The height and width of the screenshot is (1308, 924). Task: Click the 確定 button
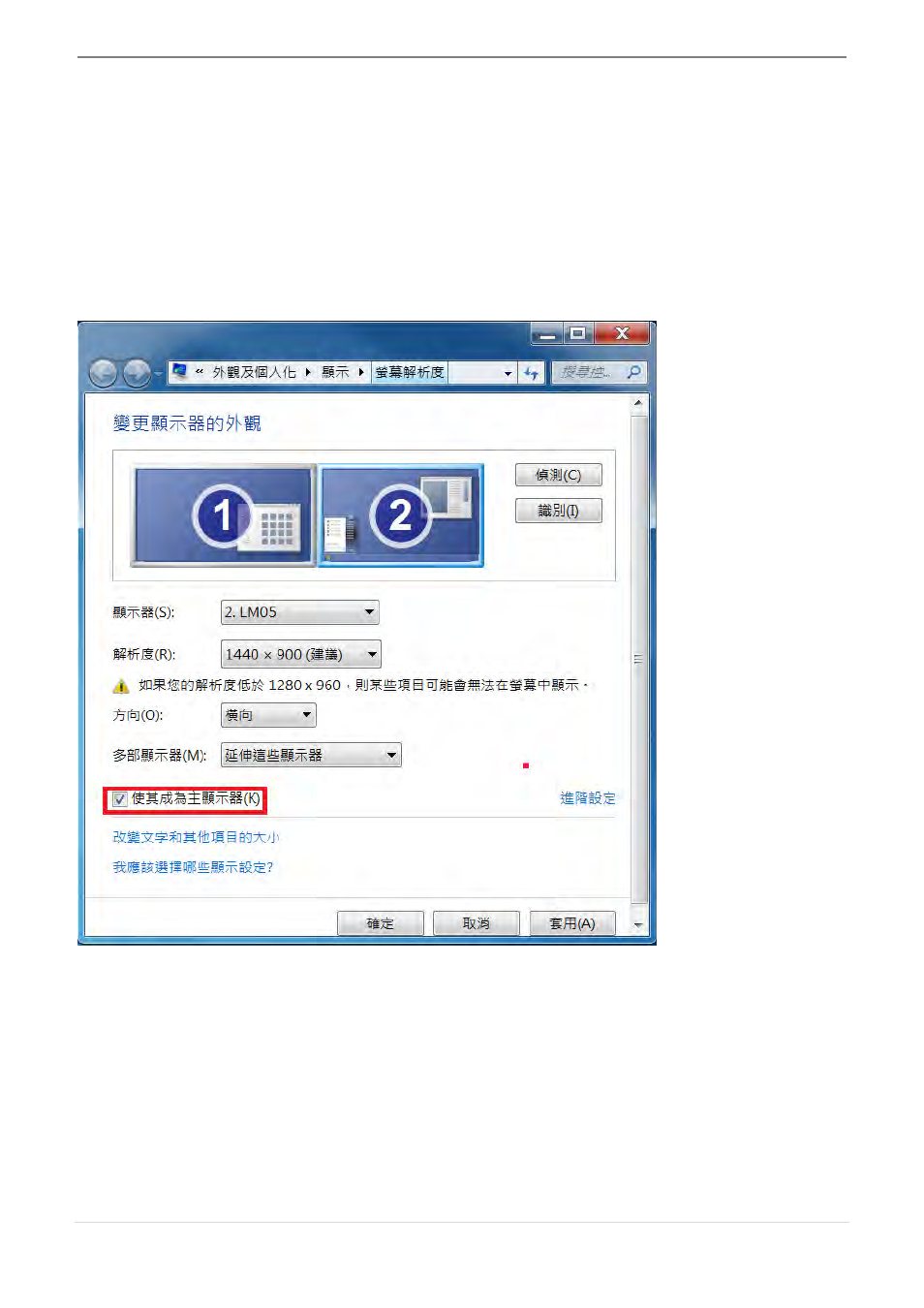click(x=381, y=923)
